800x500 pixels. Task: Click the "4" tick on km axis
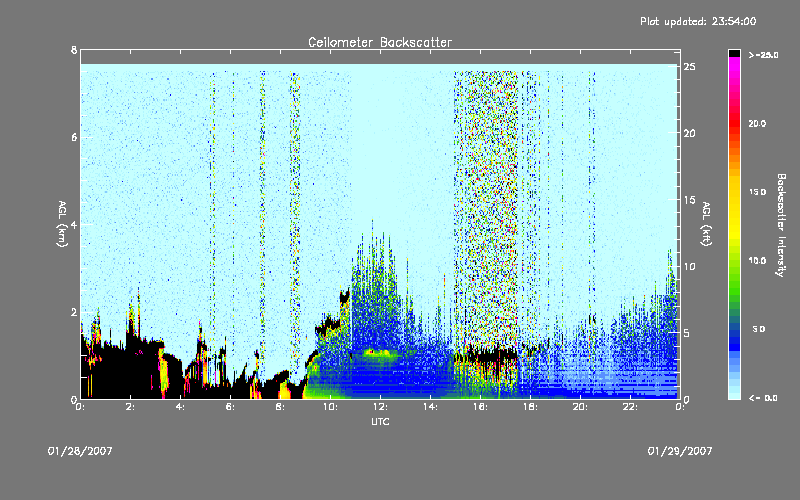click(x=74, y=224)
